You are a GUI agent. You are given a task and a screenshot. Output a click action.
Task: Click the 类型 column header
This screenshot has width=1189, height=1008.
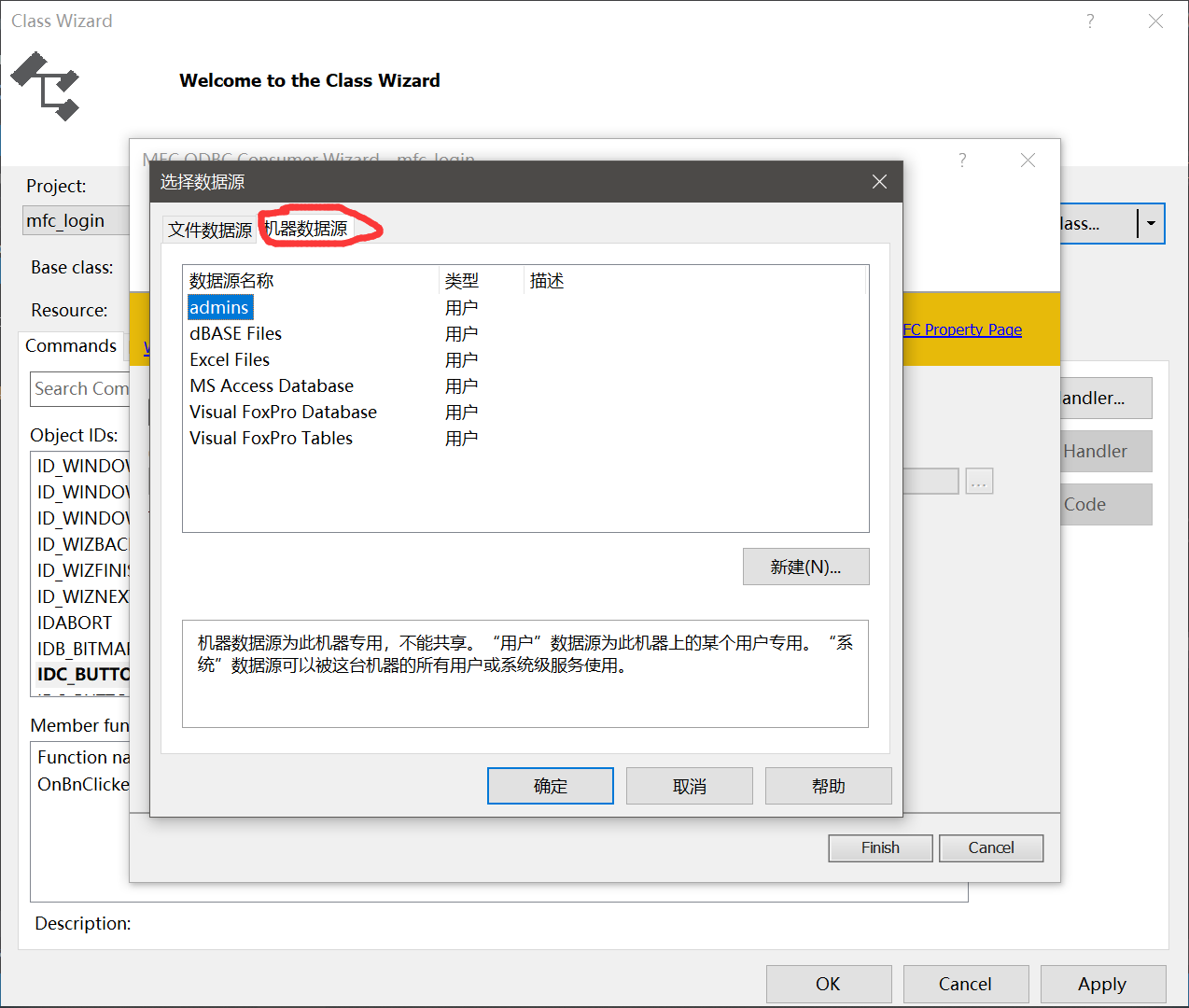tap(482, 281)
